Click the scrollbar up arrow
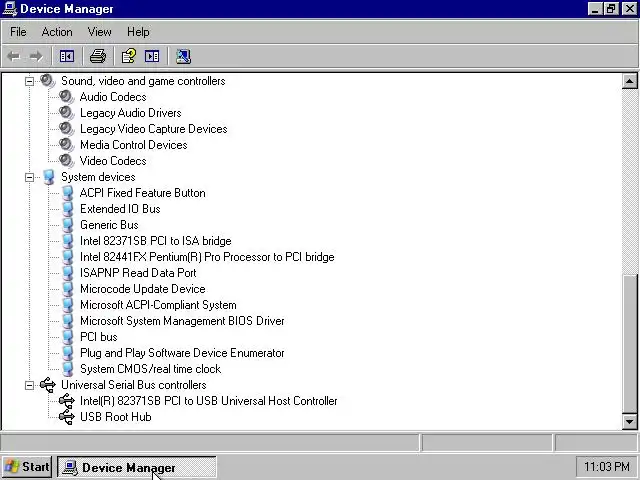 click(629, 81)
